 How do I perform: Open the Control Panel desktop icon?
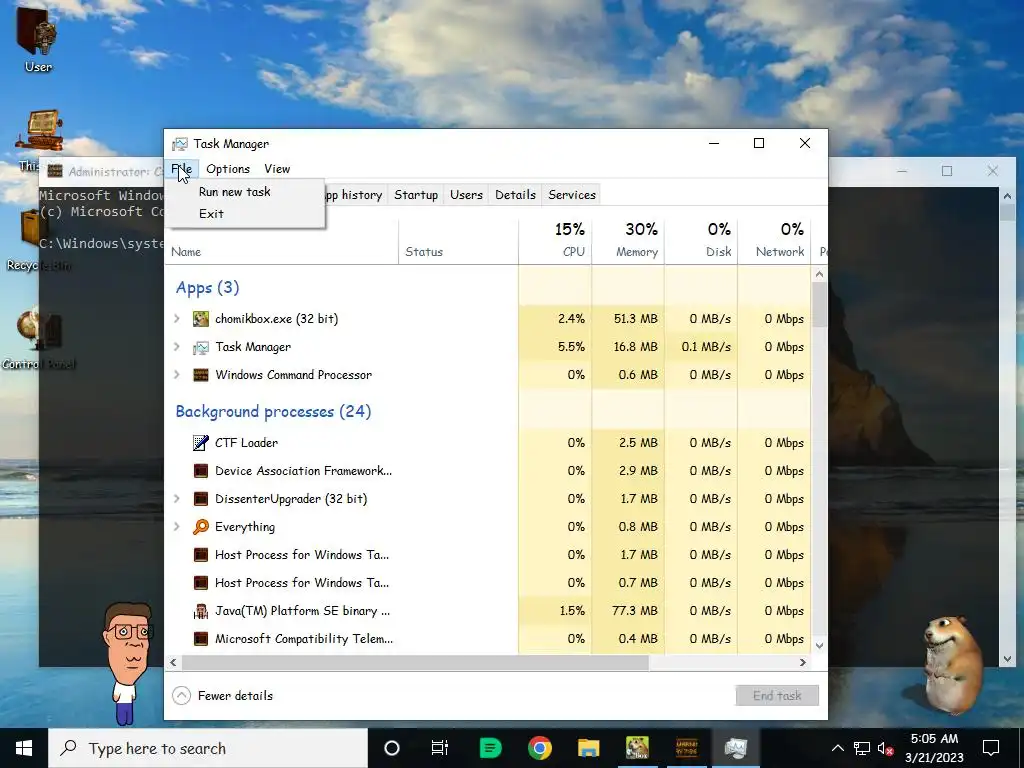(x=38, y=340)
